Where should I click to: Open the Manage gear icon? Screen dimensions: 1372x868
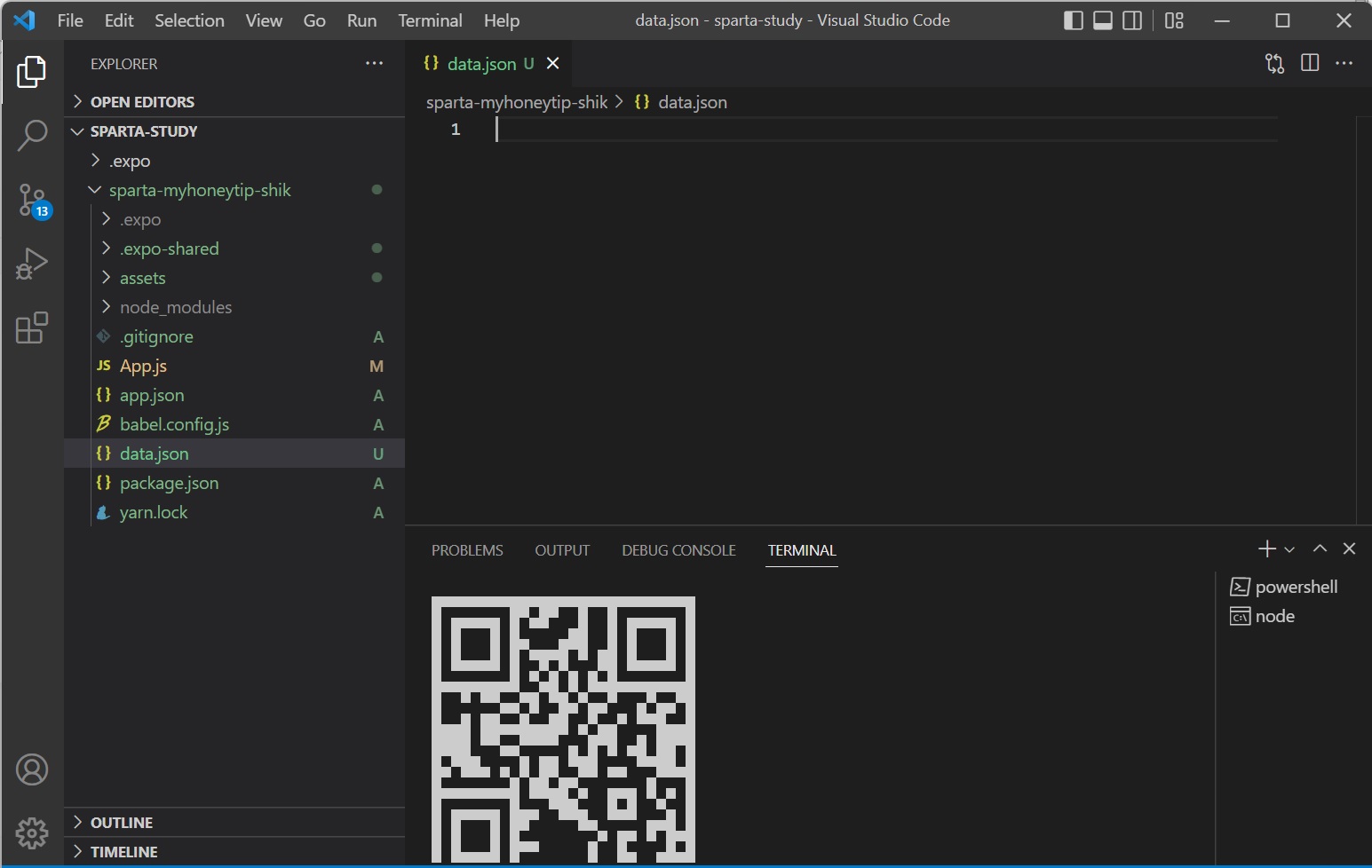tap(32, 833)
